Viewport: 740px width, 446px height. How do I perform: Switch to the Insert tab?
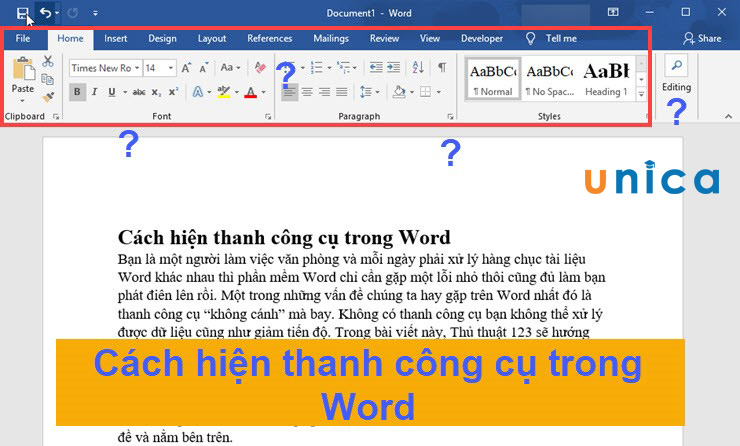point(116,39)
